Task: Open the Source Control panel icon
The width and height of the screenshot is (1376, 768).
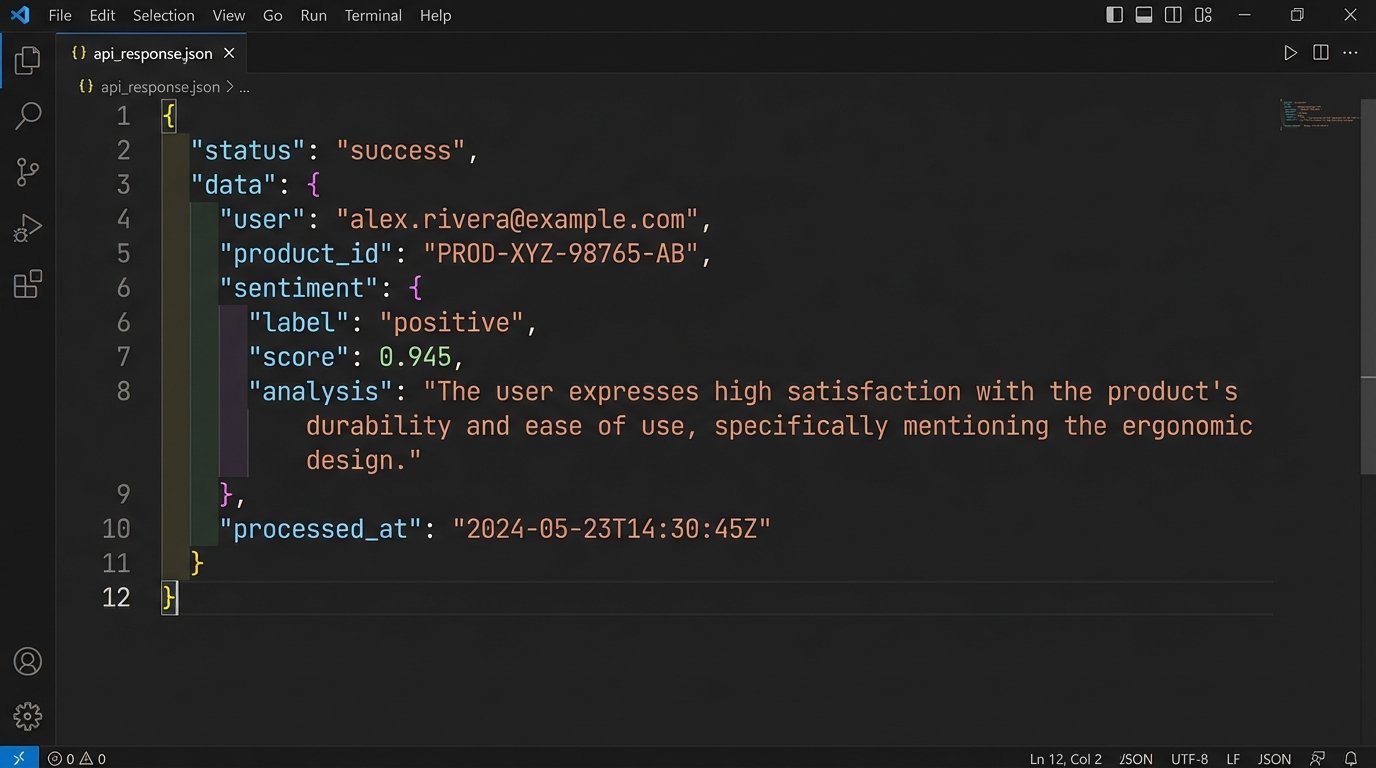Action: coord(27,171)
